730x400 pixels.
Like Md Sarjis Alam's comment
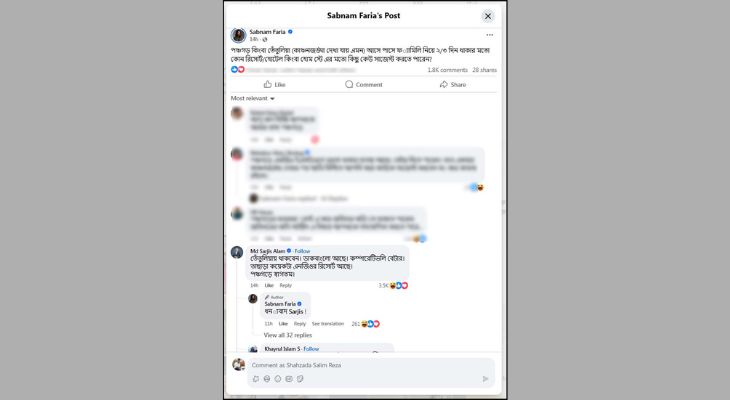269,285
